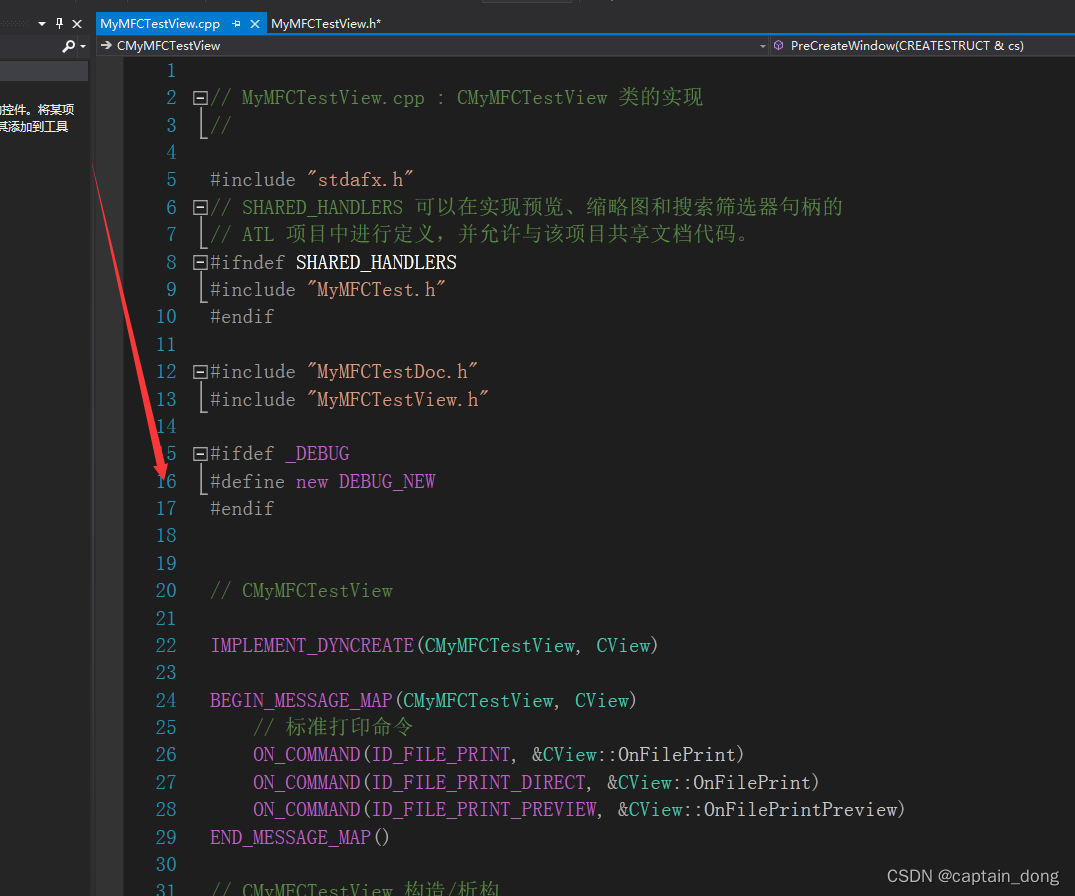The image size is (1075, 896).
Task: Close the left side panel
Action: click(x=77, y=24)
